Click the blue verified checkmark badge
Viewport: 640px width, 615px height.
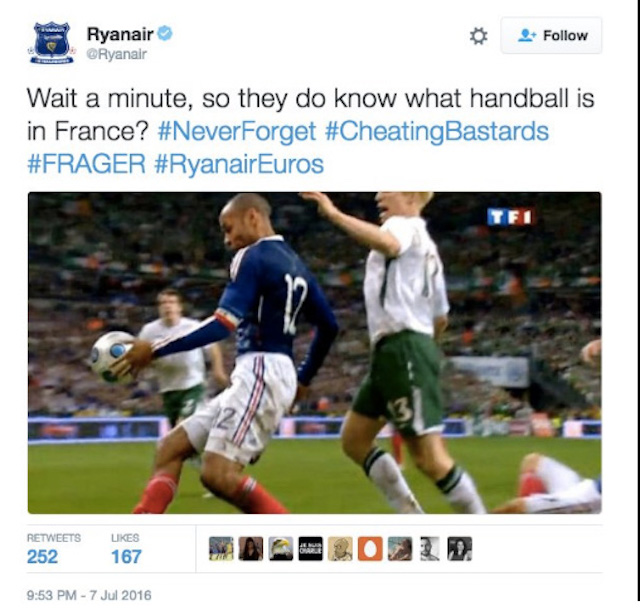click(165, 33)
